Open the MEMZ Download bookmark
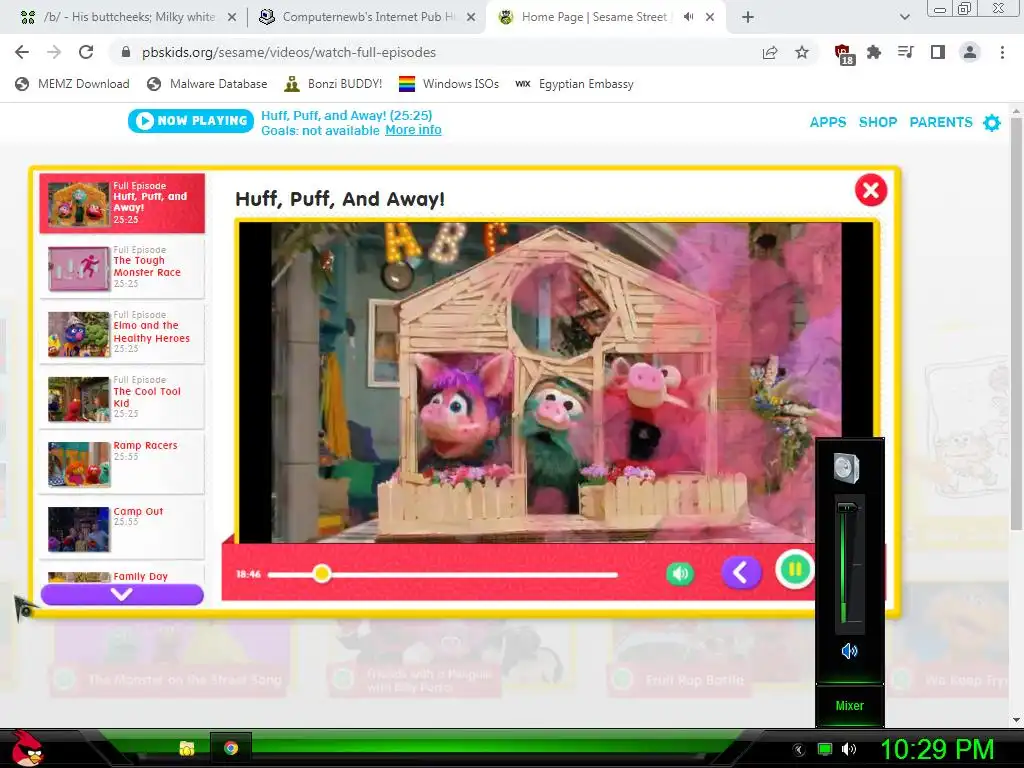 pyautogui.click(x=72, y=84)
